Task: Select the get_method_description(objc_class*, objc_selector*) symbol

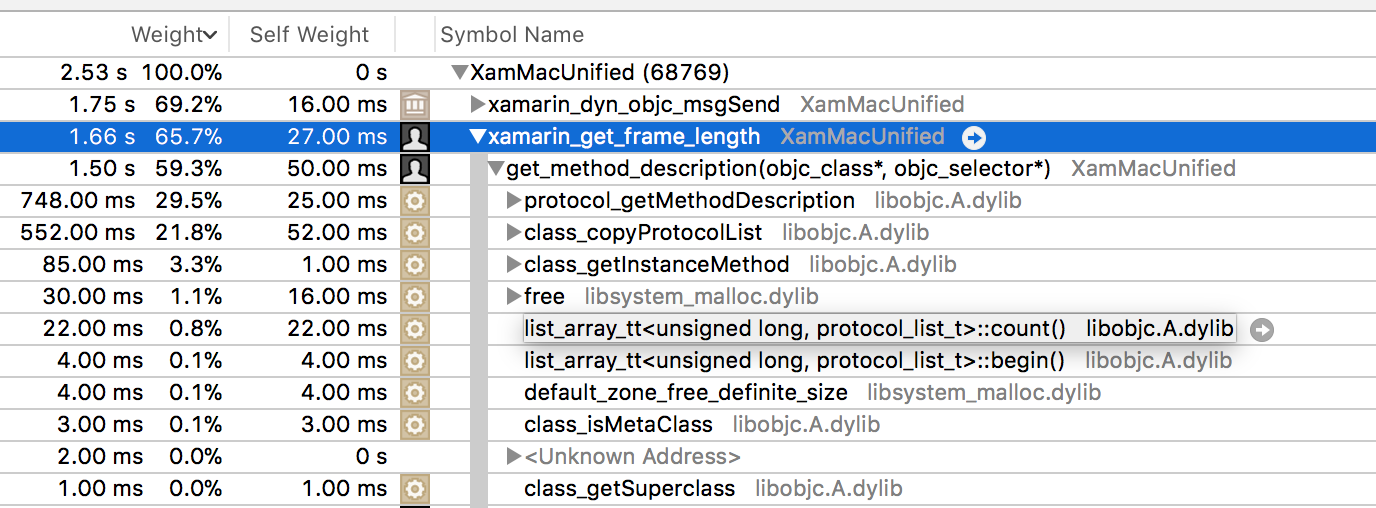Action: click(779, 169)
